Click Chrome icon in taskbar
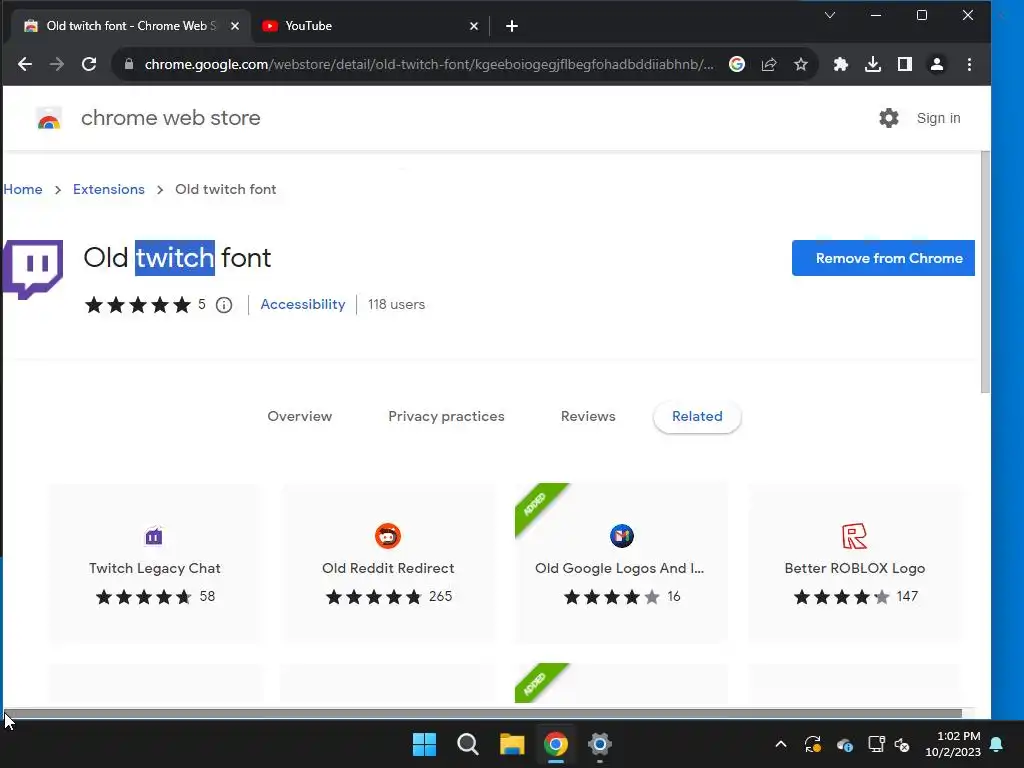Image resolution: width=1024 pixels, height=768 pixels. pos(556,744)
